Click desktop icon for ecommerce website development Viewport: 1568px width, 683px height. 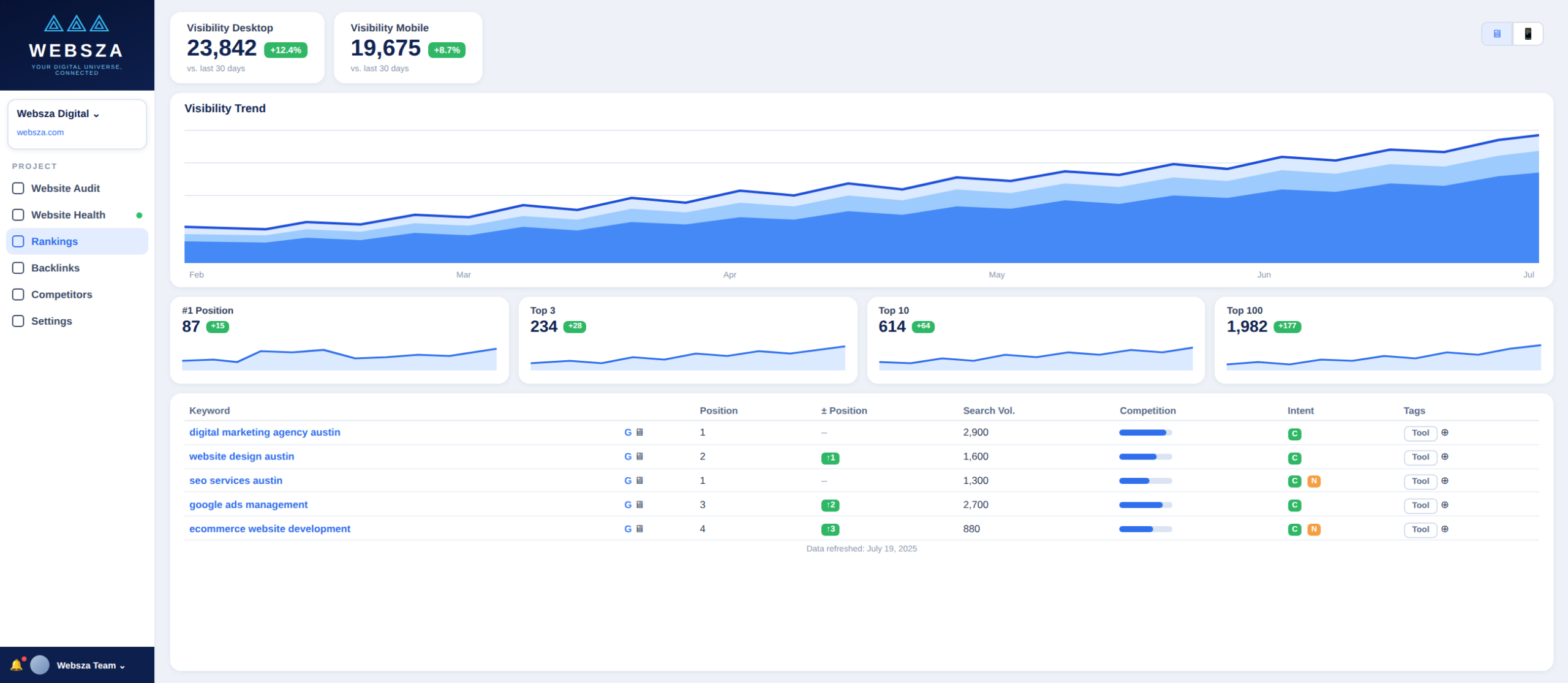(x=639, y=529)
